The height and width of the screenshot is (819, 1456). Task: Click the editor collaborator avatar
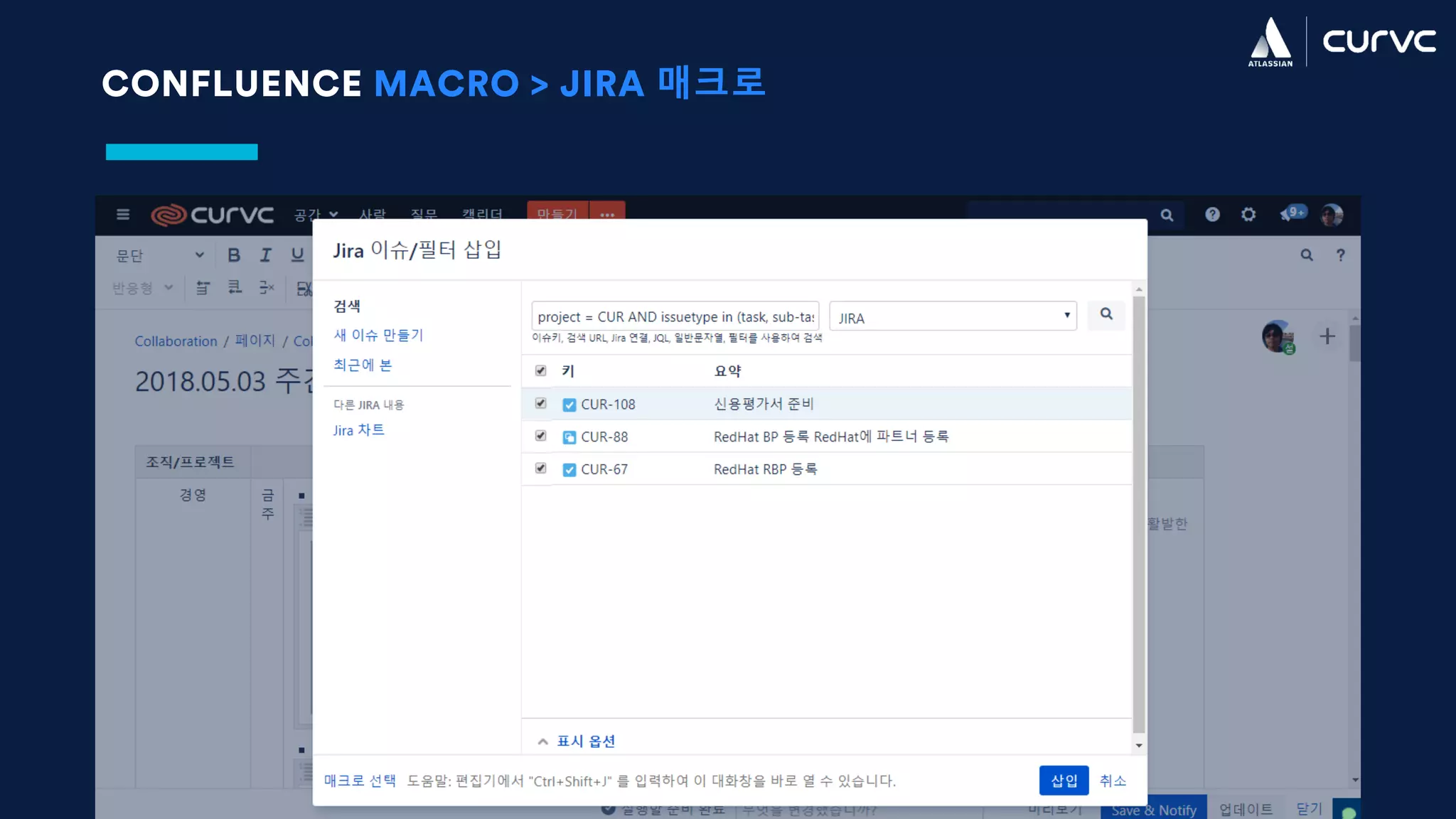(x=1278, y=336)
